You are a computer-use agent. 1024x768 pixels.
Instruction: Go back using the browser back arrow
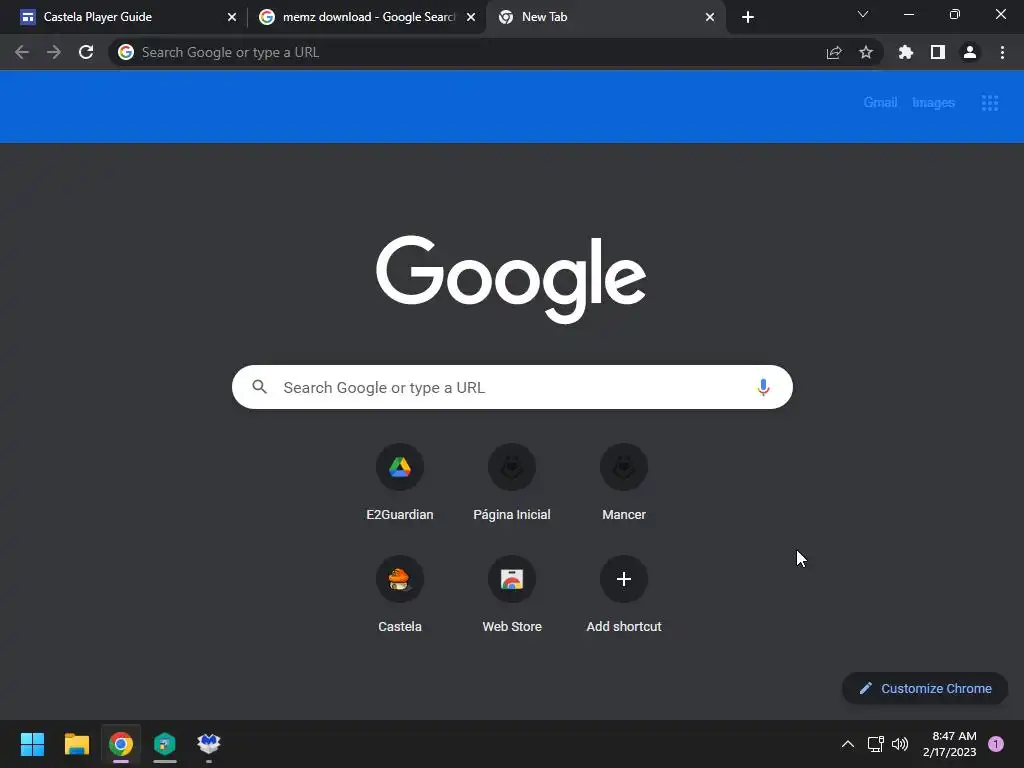[x=22, y=52]
